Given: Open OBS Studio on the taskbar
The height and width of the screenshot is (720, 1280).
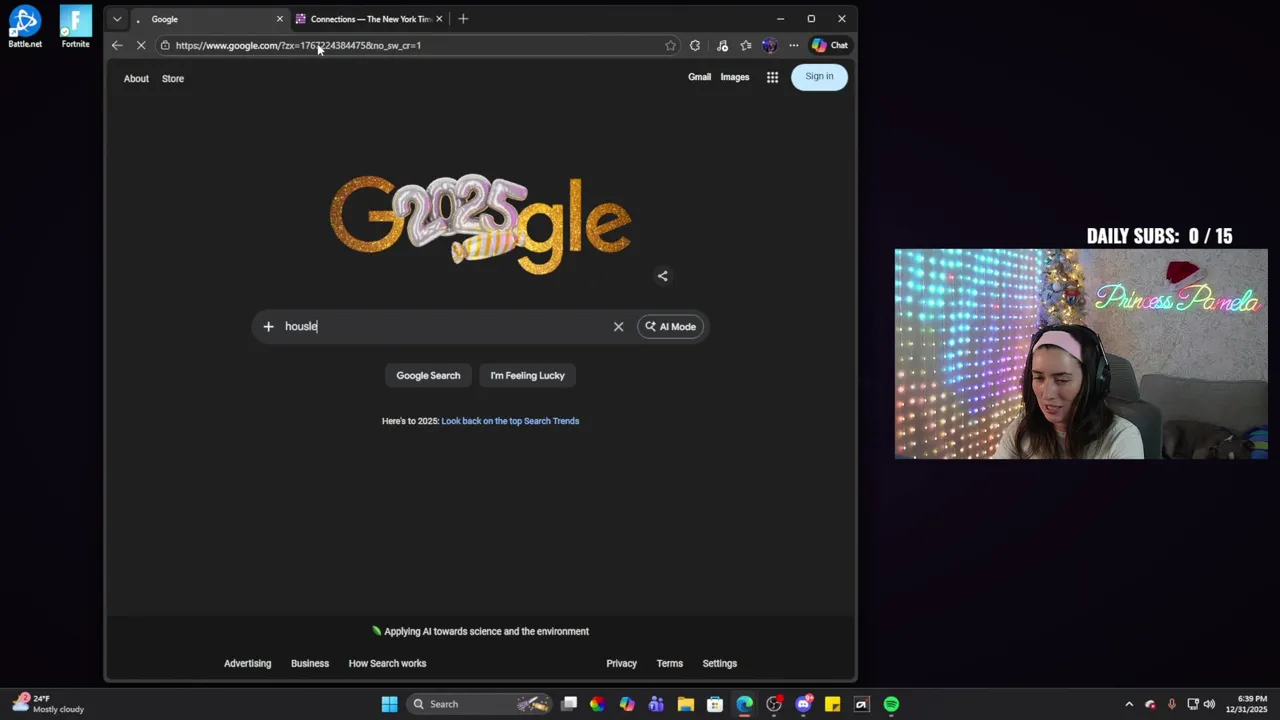Looking at the screenshot, I should click(774, 704).
